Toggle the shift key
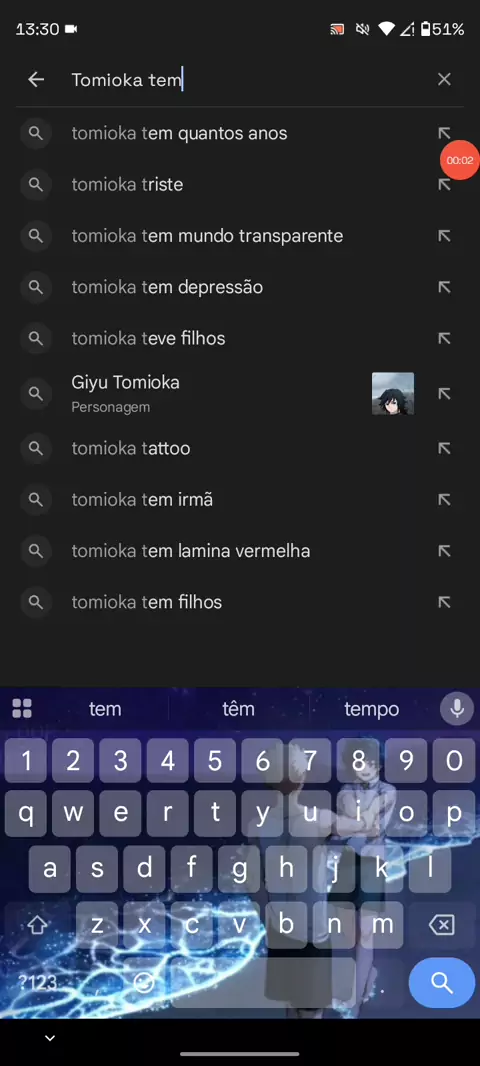The width and height of the screenshot is (480, 1066). (37, 925)
